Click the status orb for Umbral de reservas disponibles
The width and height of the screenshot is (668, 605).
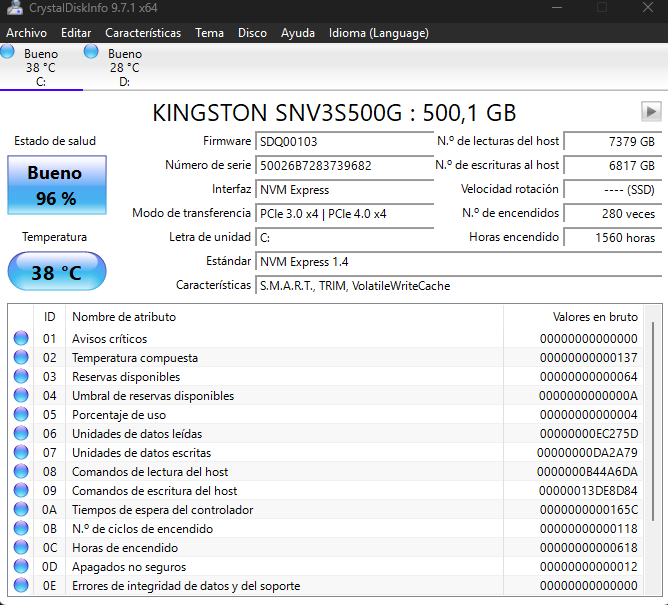[x=21, y=395]
